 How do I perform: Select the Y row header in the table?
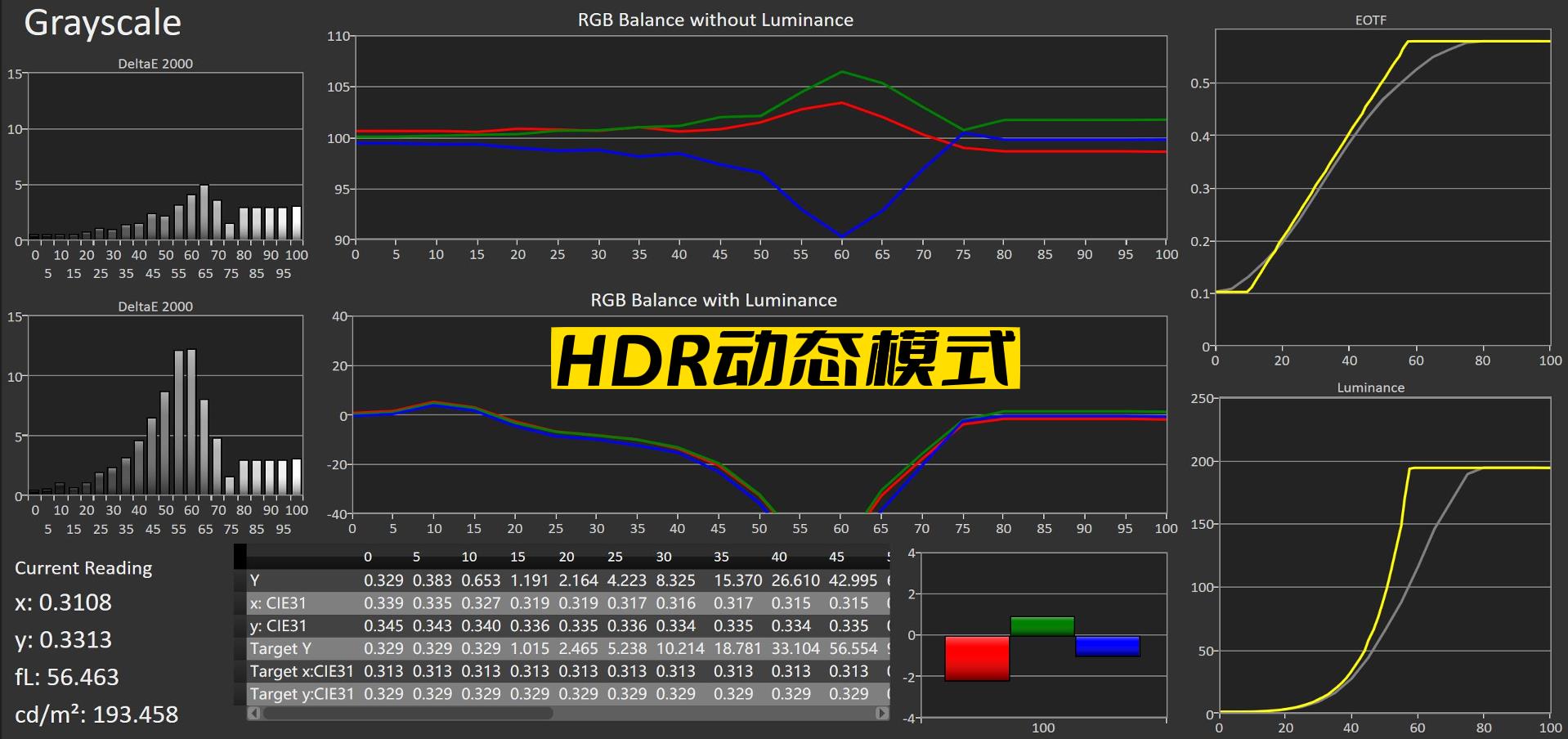[255, 580]
